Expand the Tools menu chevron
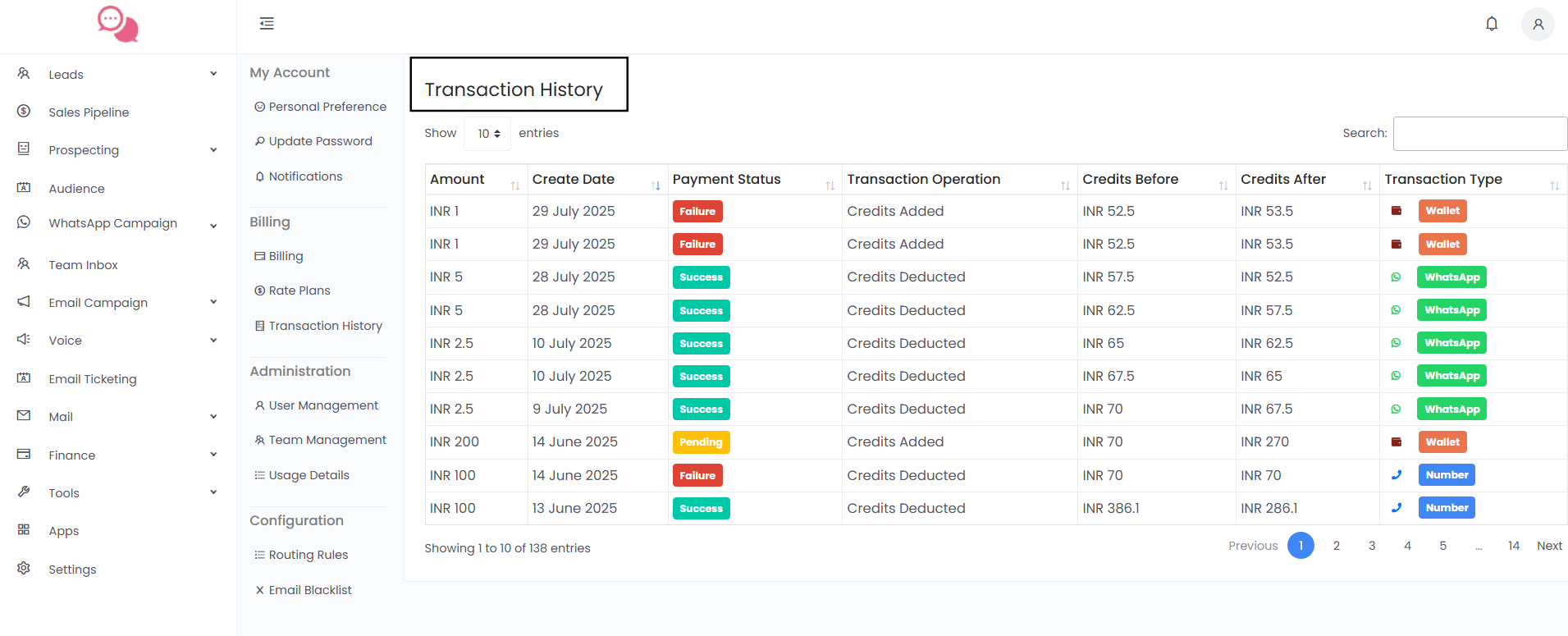This screenshot has height=636, width=1568. click(213, 492)
